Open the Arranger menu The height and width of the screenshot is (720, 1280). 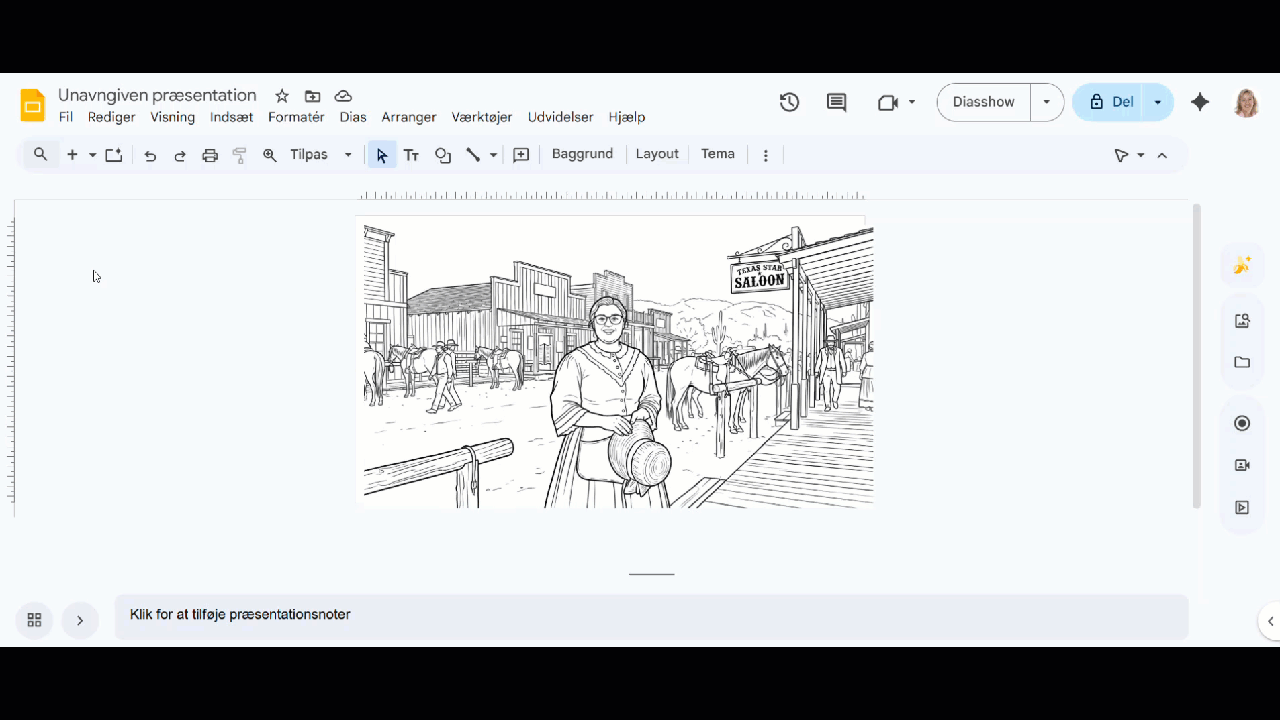pyautogui.click(x=408, y=117)
